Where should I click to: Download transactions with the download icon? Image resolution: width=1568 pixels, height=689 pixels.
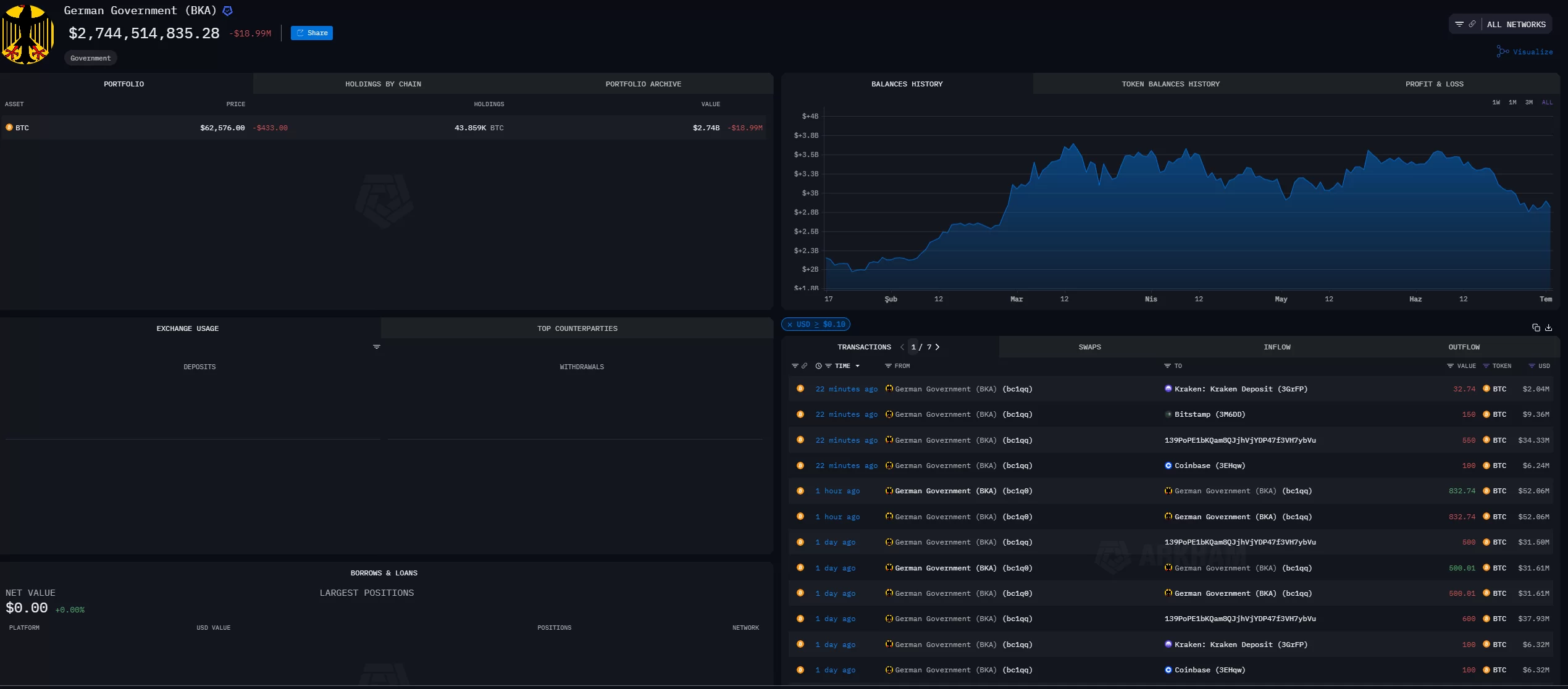1548,328
